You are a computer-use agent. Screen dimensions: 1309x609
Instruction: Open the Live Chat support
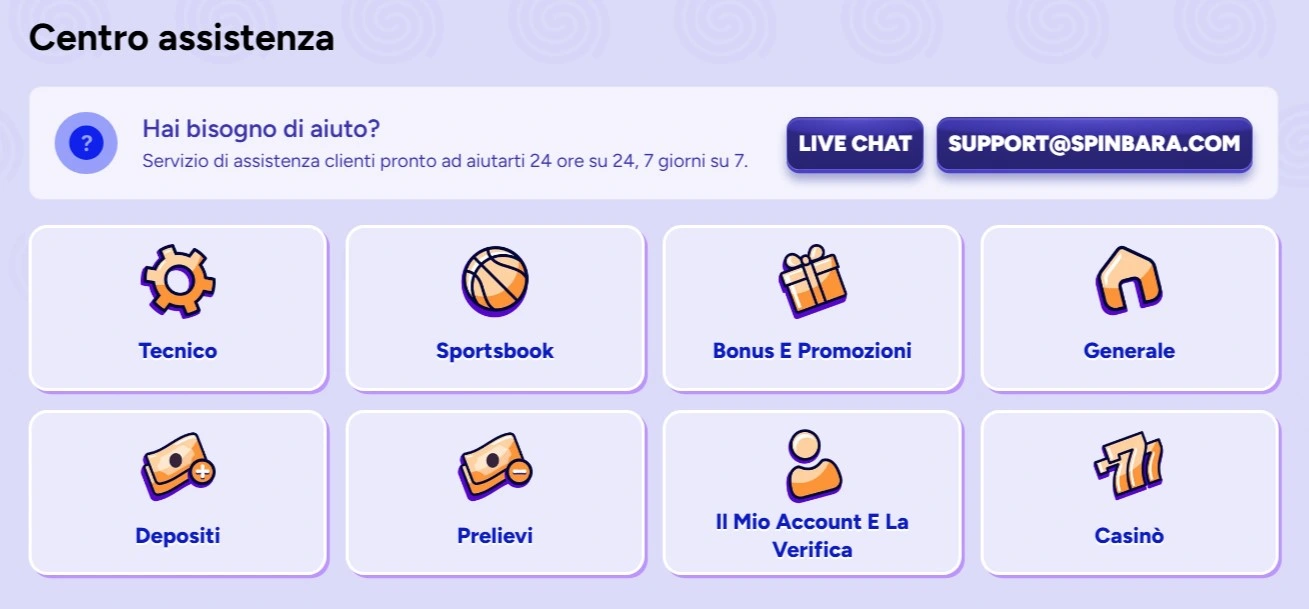pyautogui.click(x=855, y=143)
